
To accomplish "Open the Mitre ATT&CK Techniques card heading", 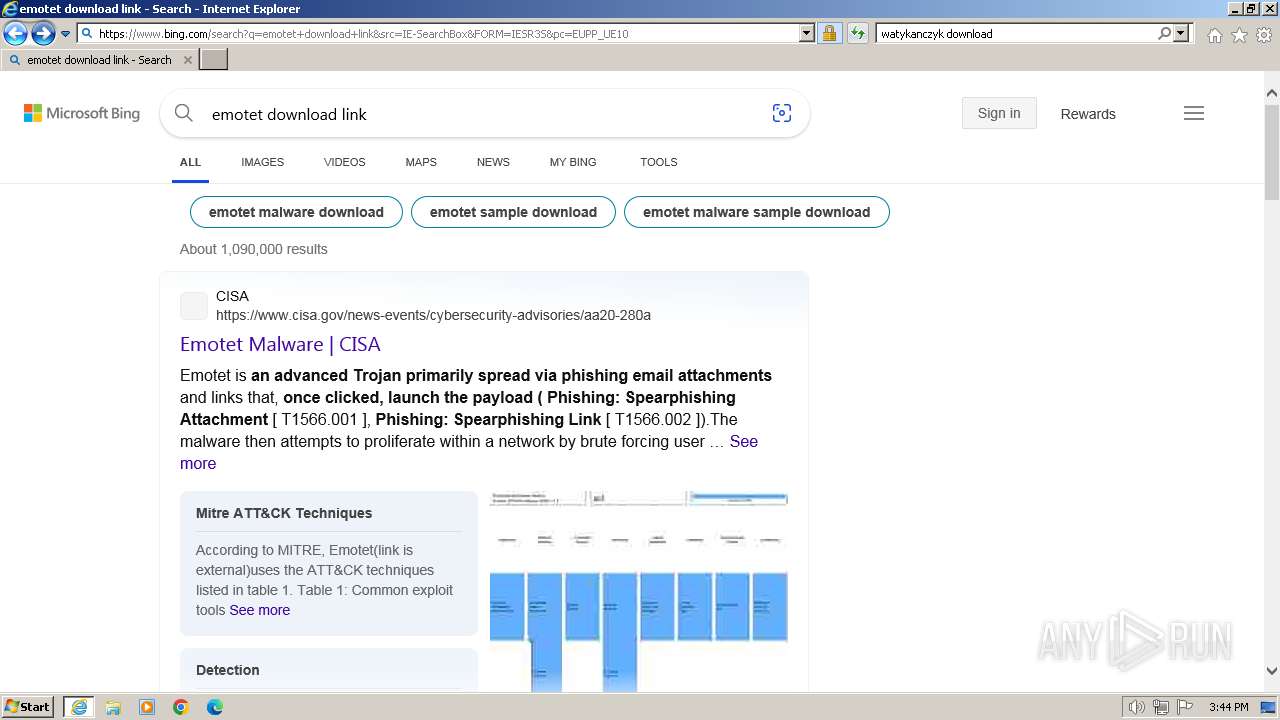I will tap(284, 513).
